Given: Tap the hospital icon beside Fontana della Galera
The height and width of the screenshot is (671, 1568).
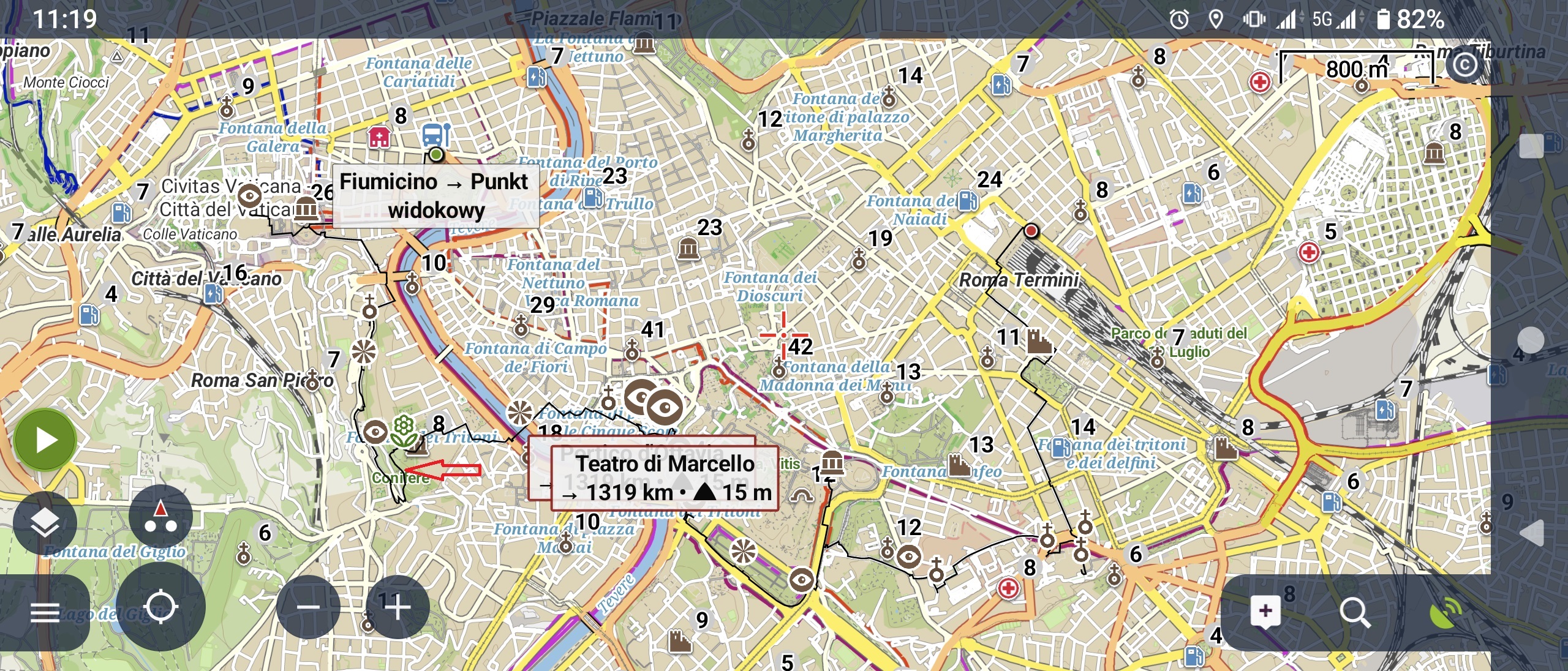Looking at the screenshot, I should click(x=379, y=137).
